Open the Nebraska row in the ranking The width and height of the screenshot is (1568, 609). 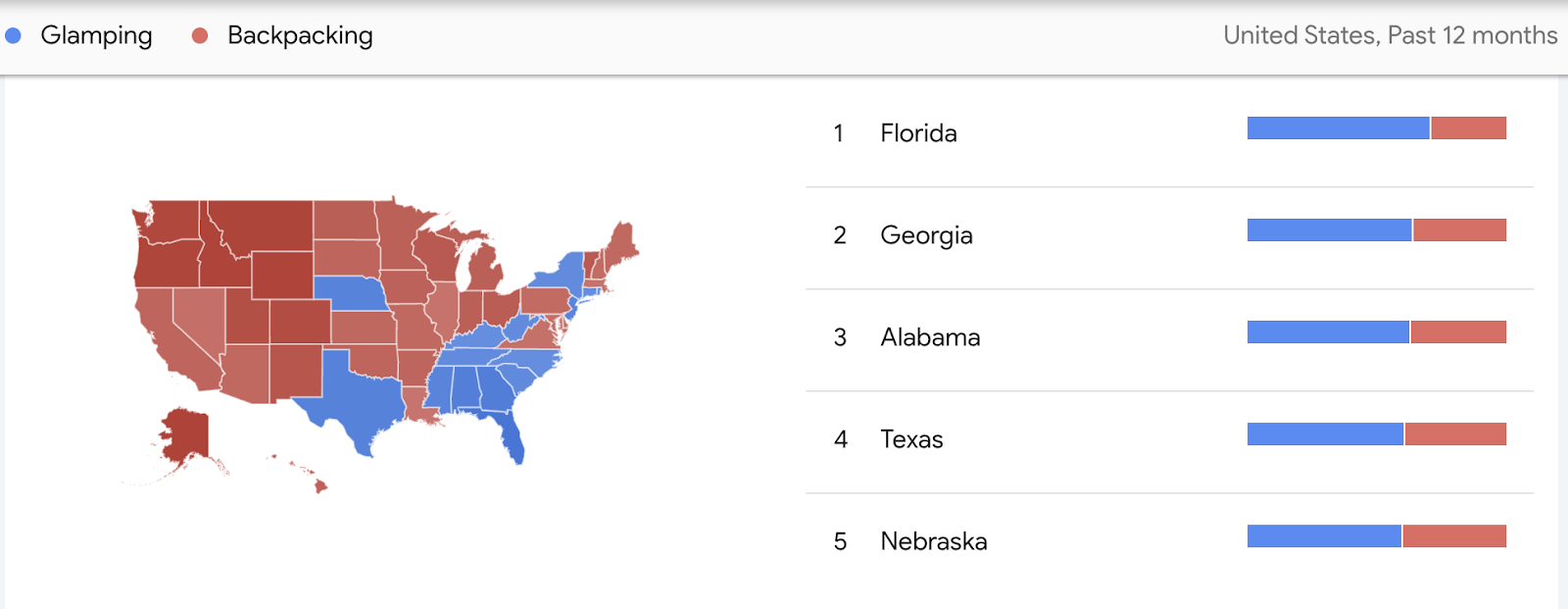click(1169, 541)
